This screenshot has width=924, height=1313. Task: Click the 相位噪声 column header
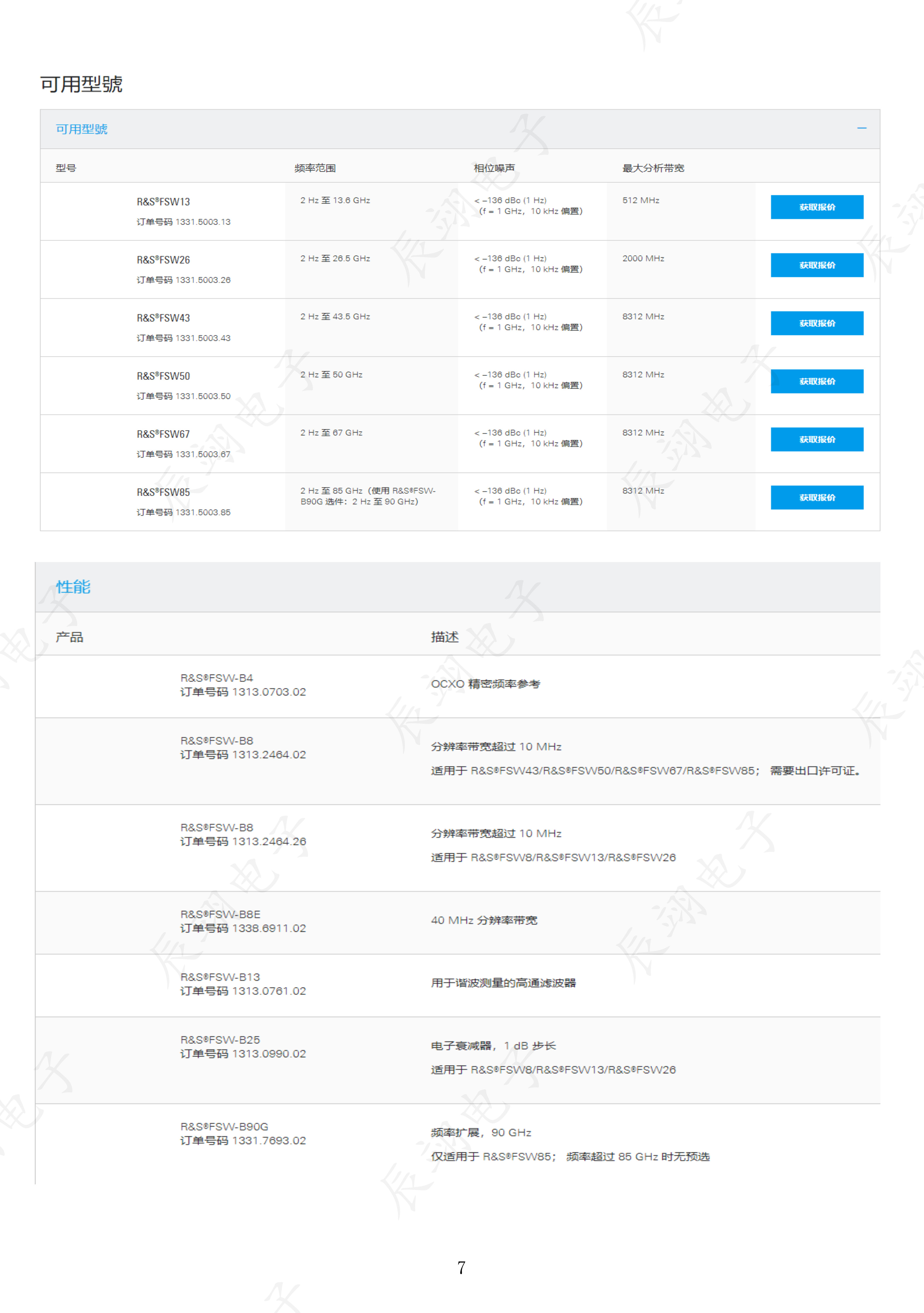point(494,168)
